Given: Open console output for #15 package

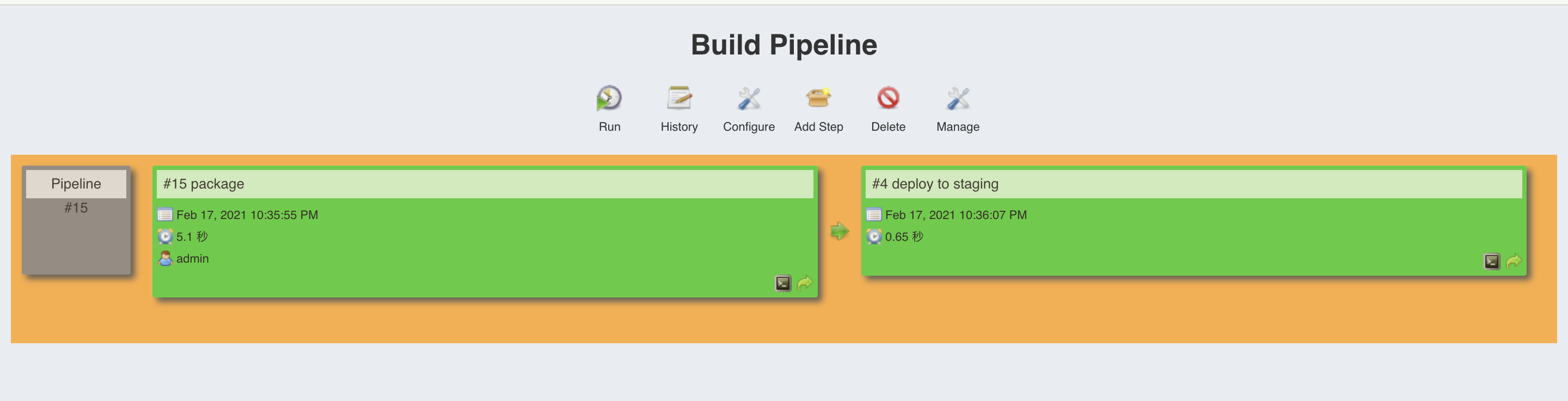Looking at the screenshot, I should click(783, 283).
